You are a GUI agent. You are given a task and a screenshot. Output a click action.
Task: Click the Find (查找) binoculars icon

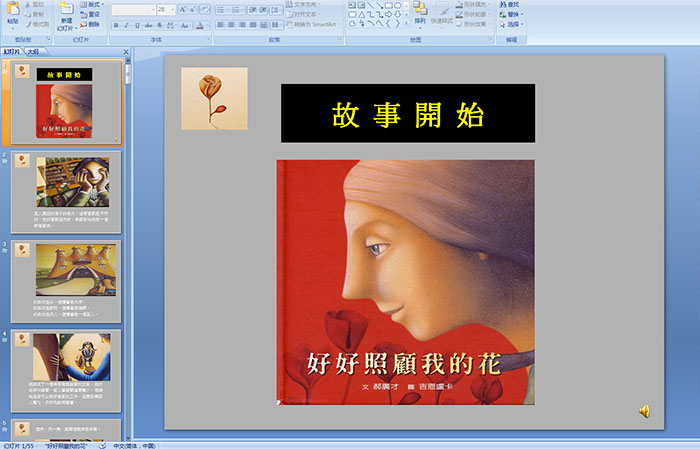(x=503, y=4)
